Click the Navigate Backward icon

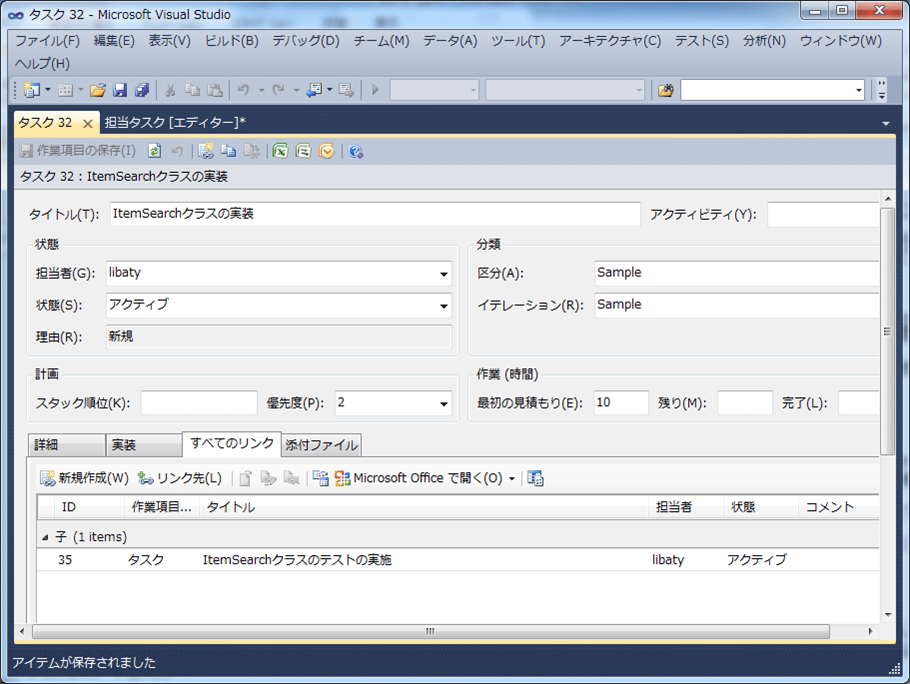tap(315, 90)
